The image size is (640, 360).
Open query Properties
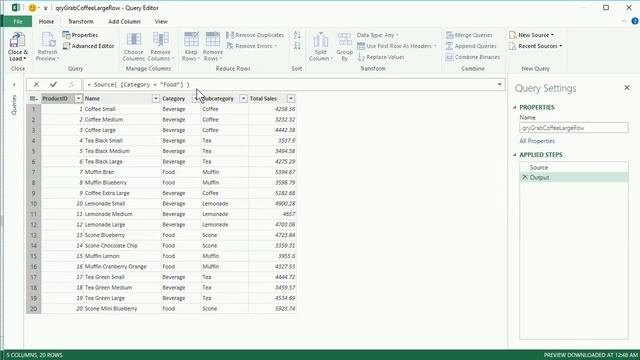(80, 35)
